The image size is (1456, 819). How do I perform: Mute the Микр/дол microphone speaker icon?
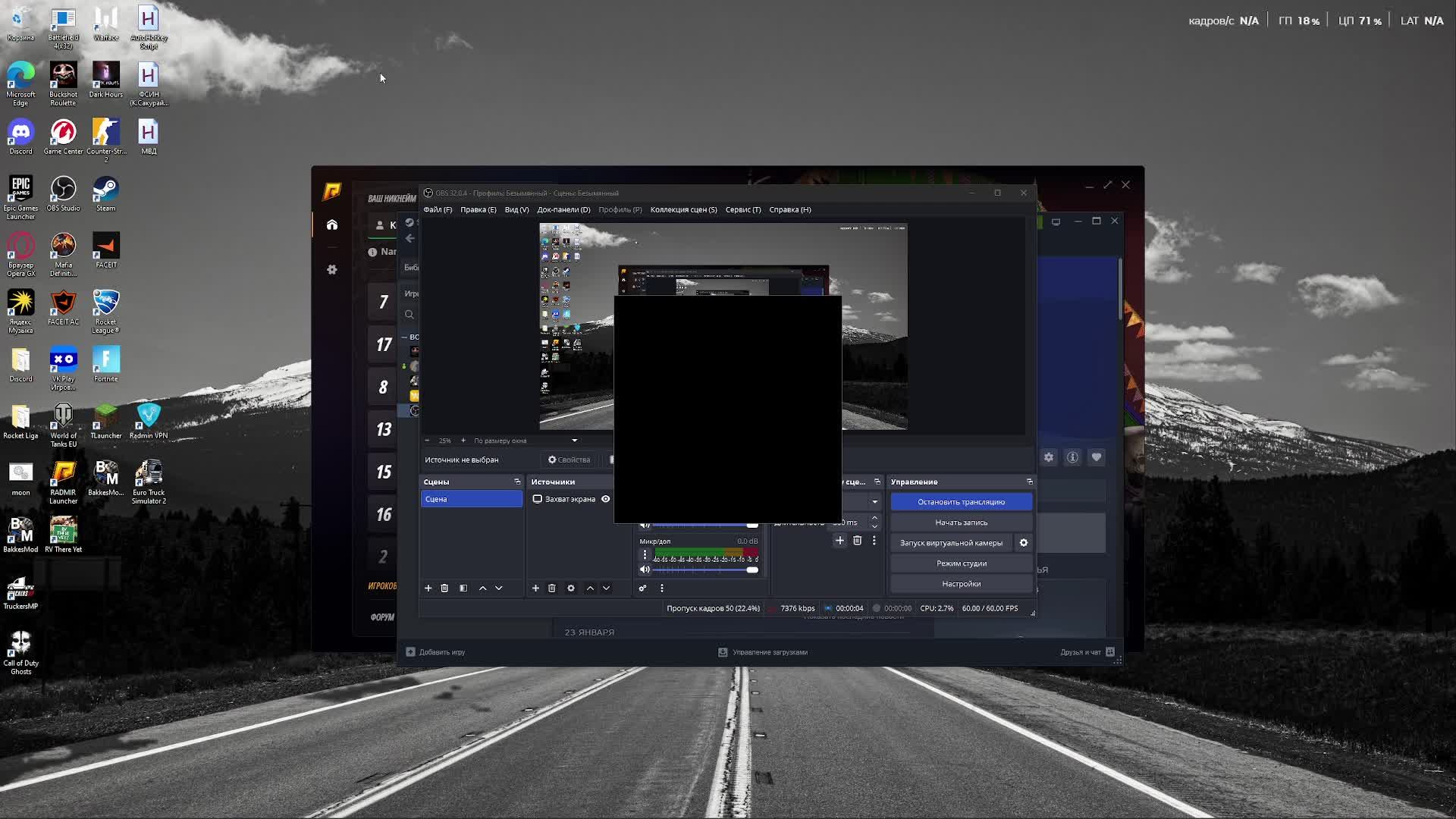pyautogui.click(x=645, y=570)
